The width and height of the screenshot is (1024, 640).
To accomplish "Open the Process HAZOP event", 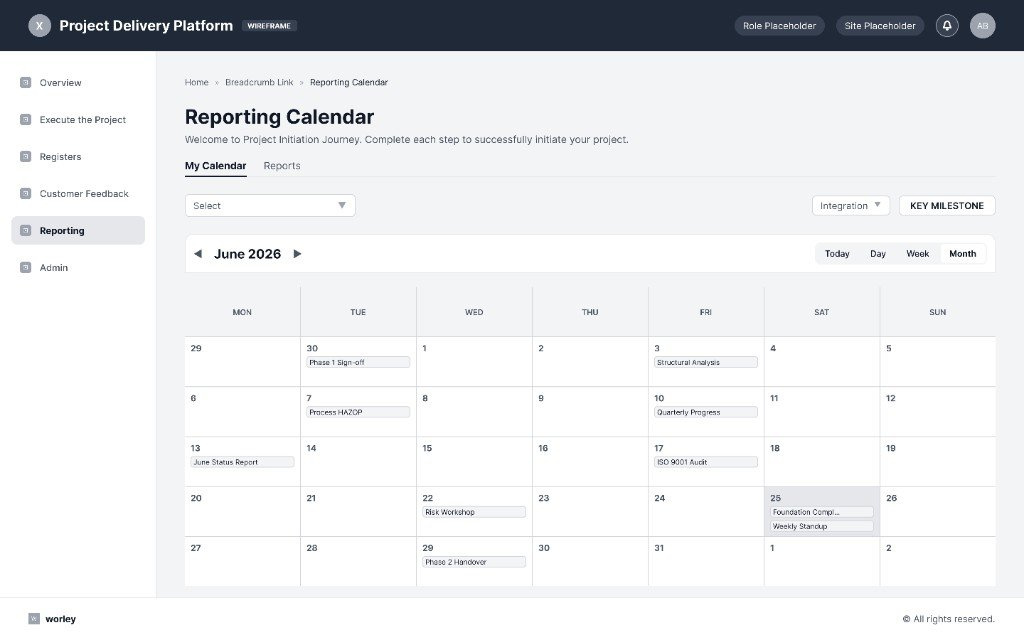I will coord(358,412).
